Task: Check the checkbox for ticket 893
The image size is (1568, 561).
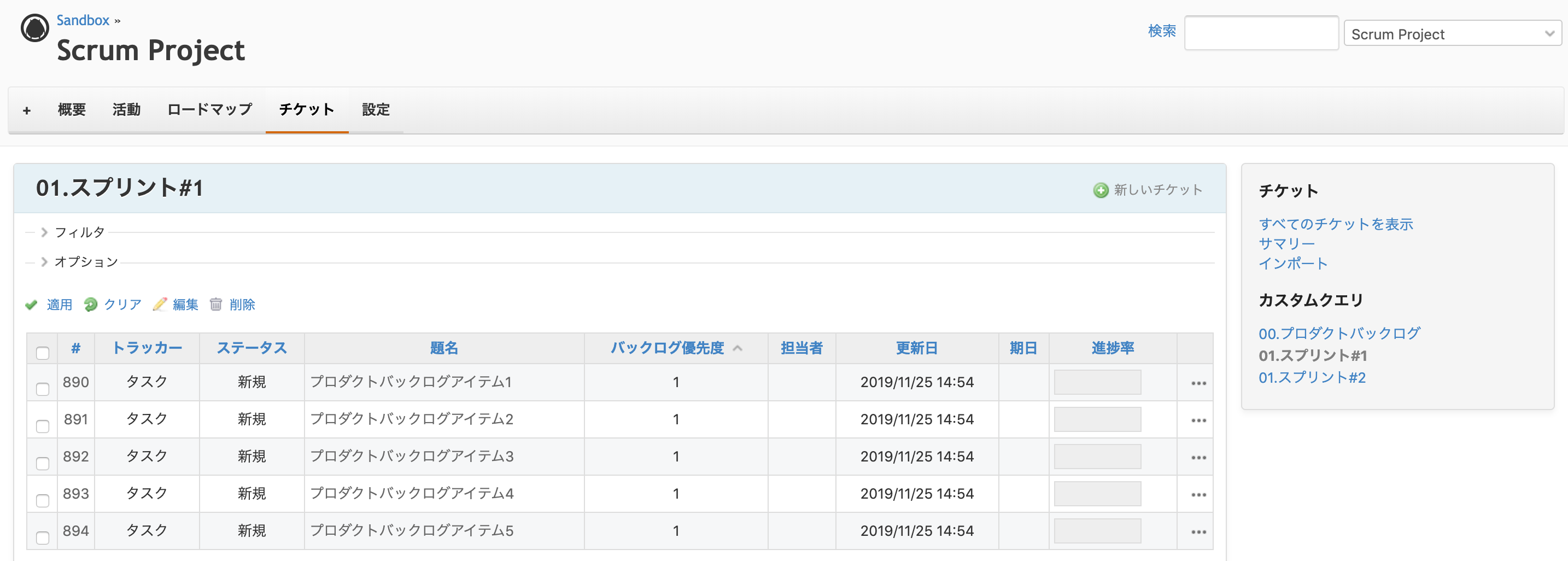Action: pos(43,500)
